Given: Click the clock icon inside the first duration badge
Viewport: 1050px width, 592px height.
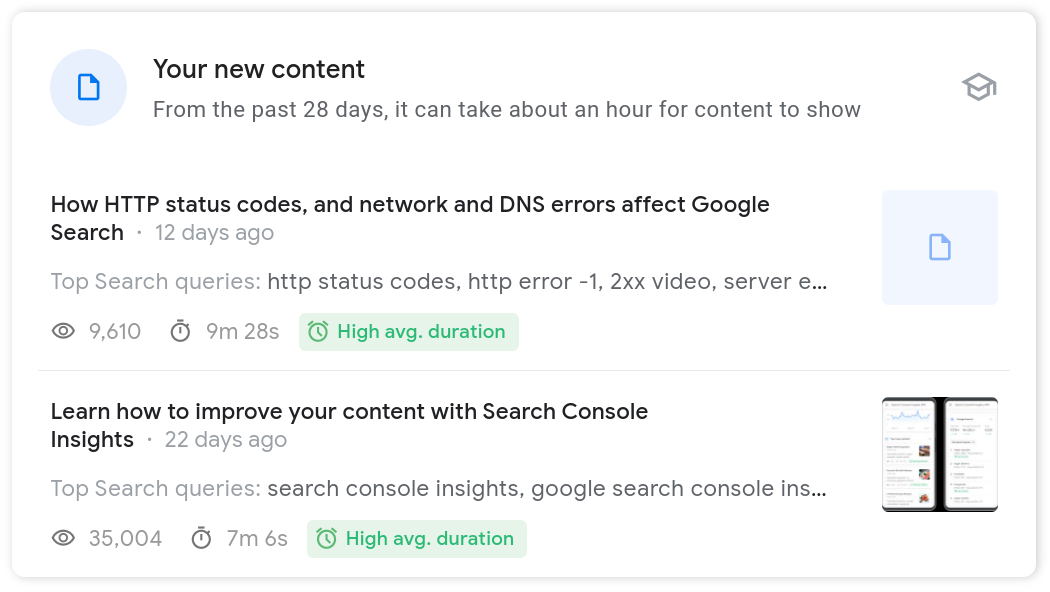Looking at the screenshot, I should [321, 331].
